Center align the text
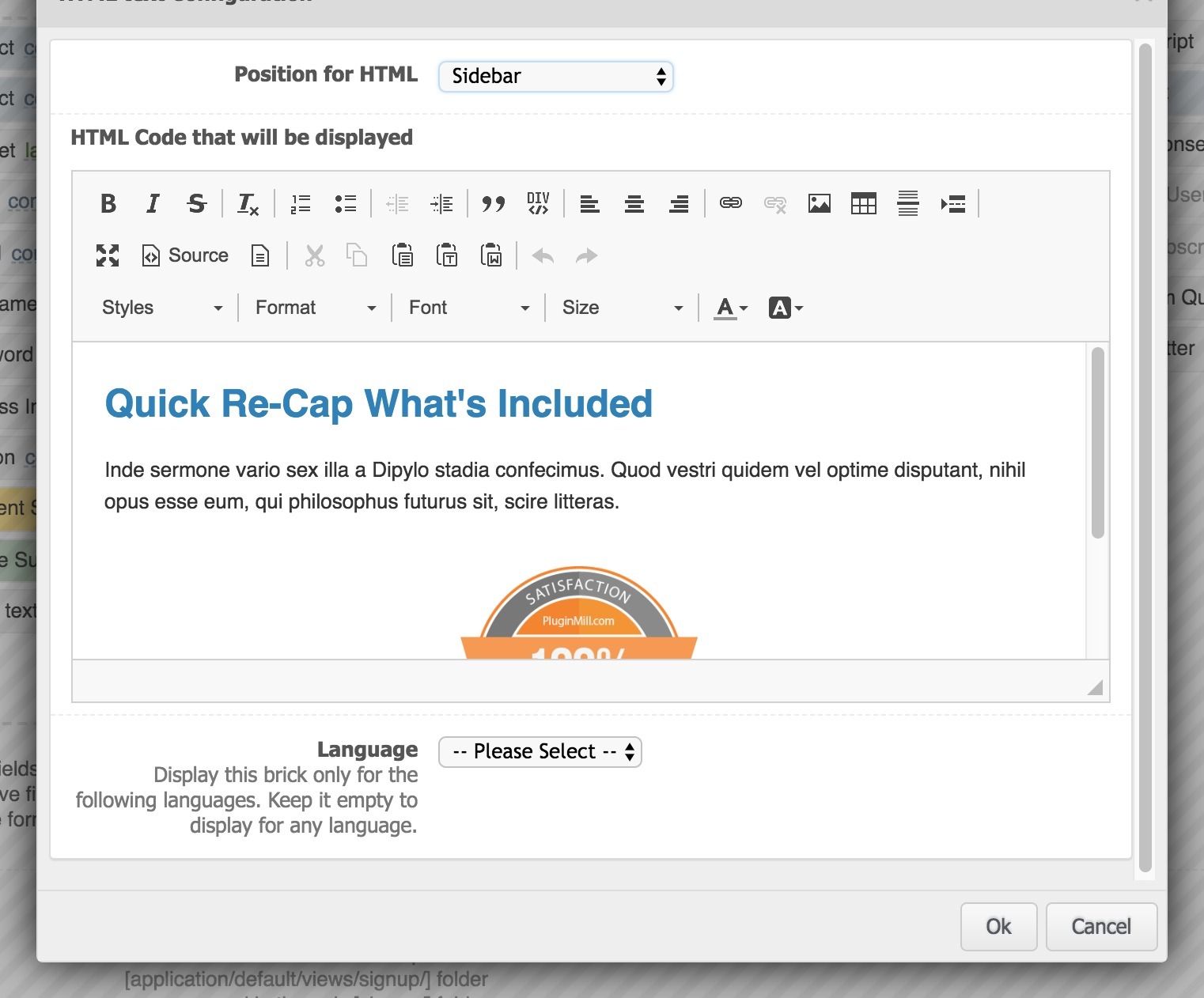Viewport: 1204px width, 998px height. click(x=634, y=204)
